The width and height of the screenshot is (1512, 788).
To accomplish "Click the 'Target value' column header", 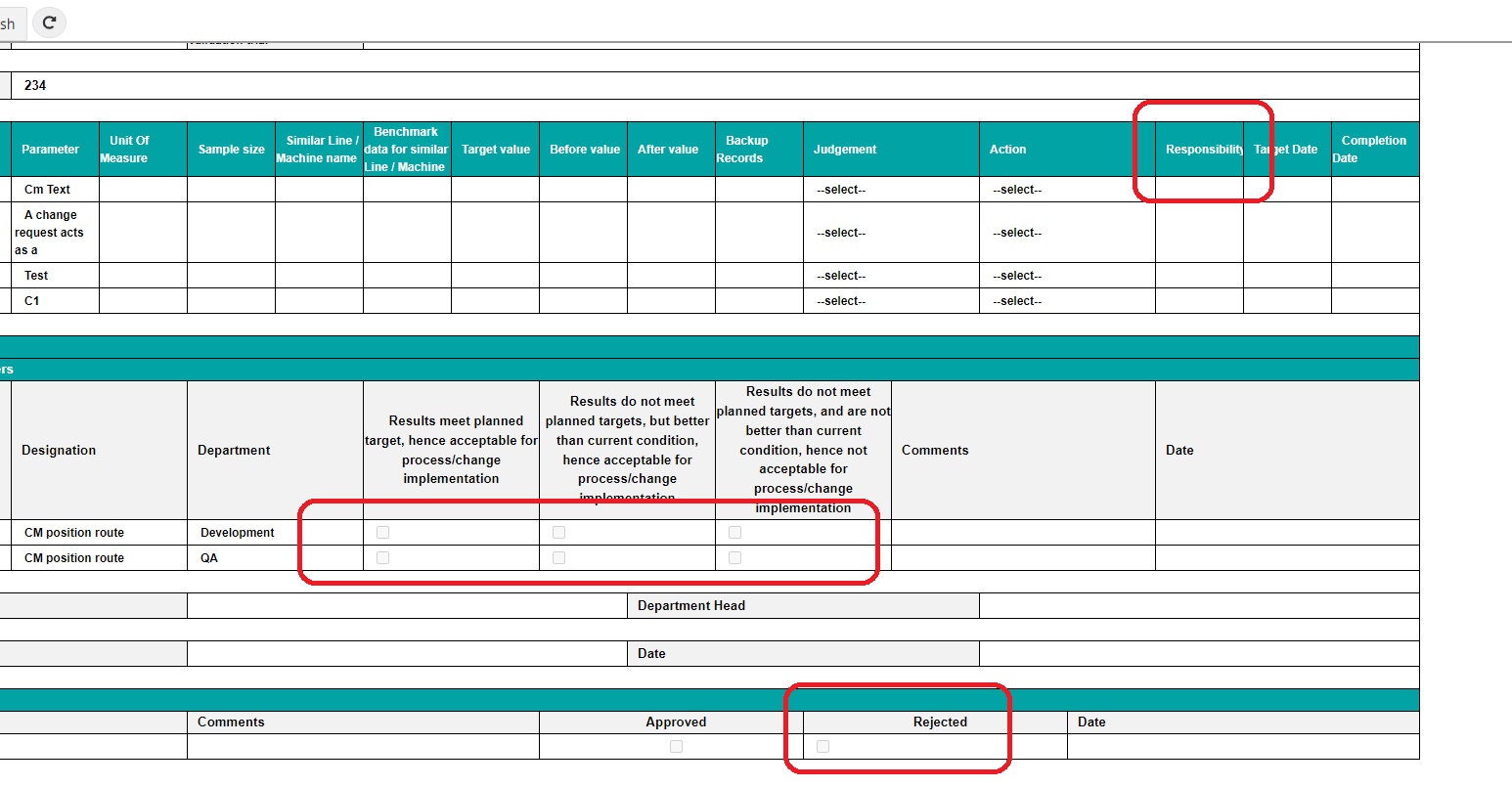I will (496, 150).
